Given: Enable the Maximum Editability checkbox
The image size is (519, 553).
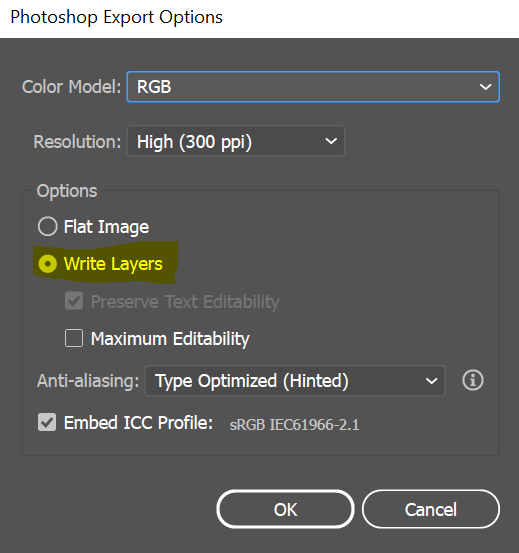Looking at the screenshot, I should click(x=74, y=338).
